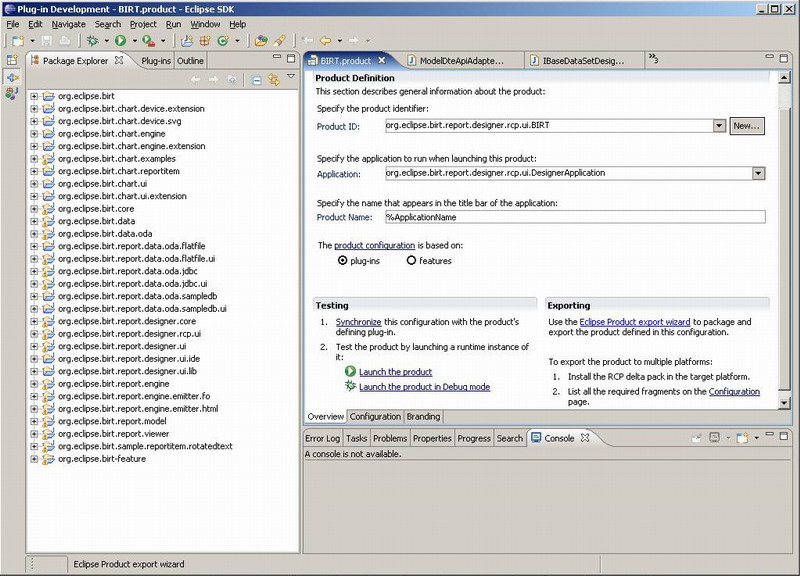Click the Display Selected Console icon
800x576 pixels.
click(715, 438)
